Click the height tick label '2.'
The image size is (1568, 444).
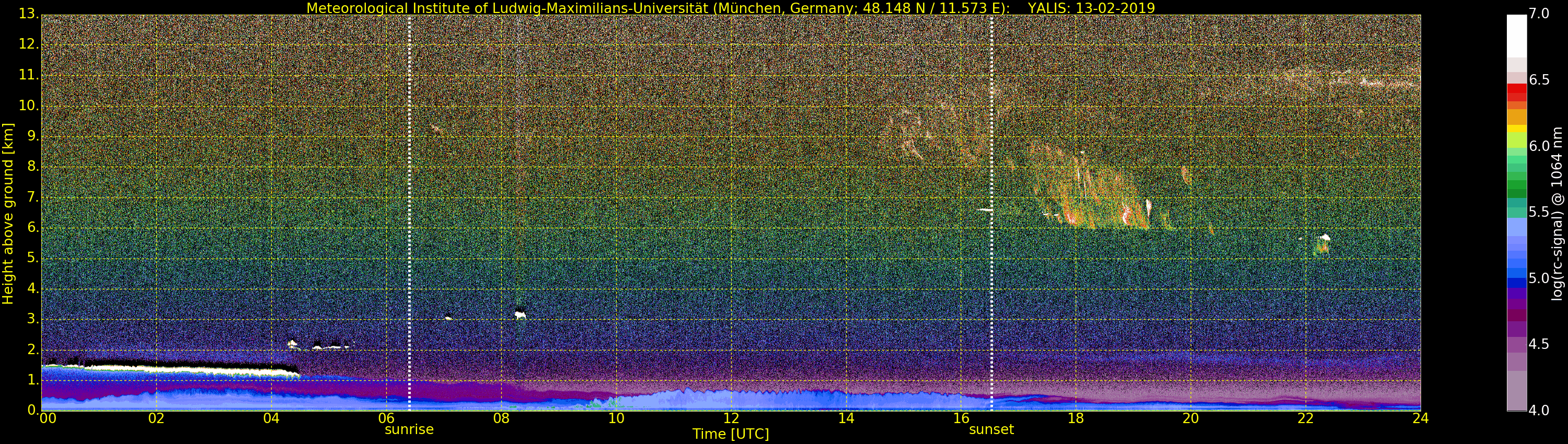tap(32, 349)
